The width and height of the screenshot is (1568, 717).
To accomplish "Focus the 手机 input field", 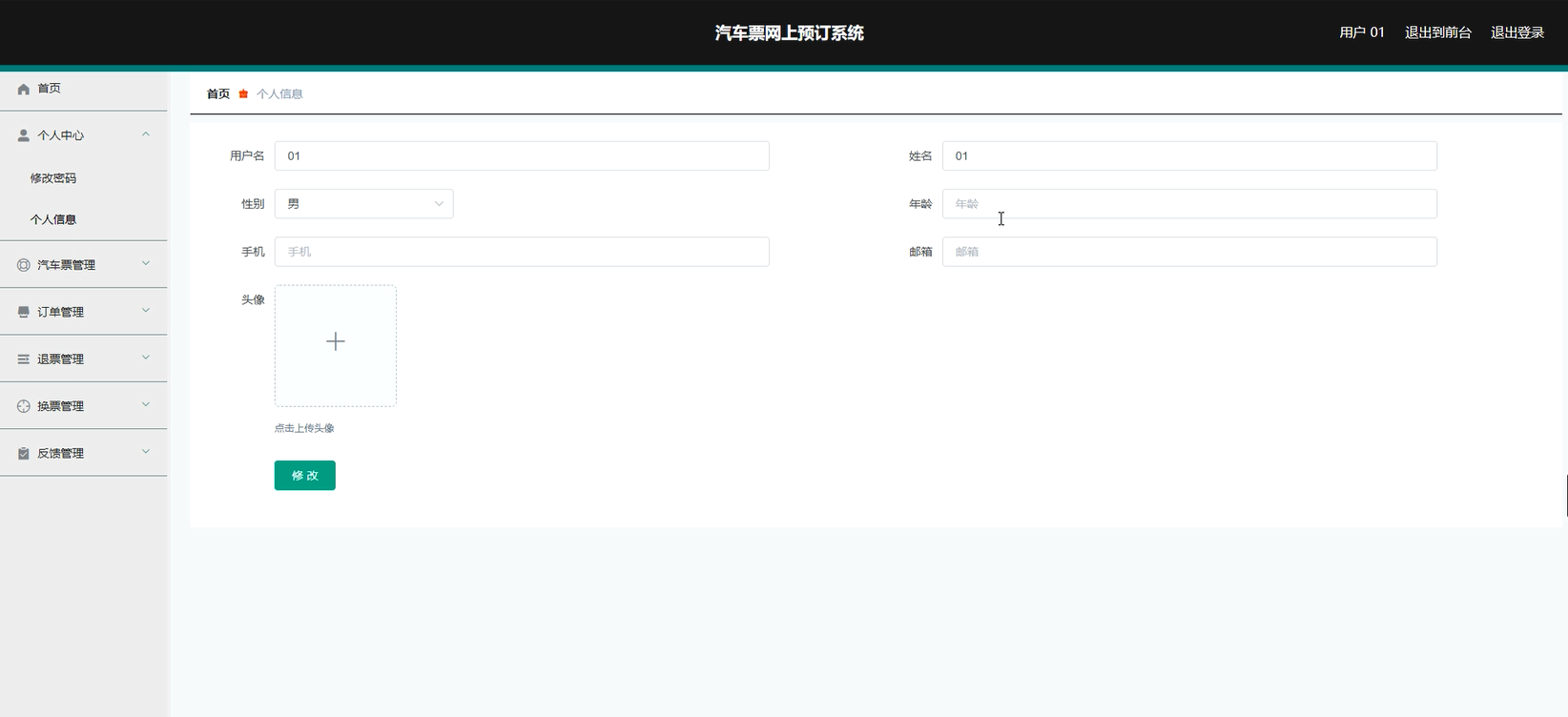I will coord(522,252).
